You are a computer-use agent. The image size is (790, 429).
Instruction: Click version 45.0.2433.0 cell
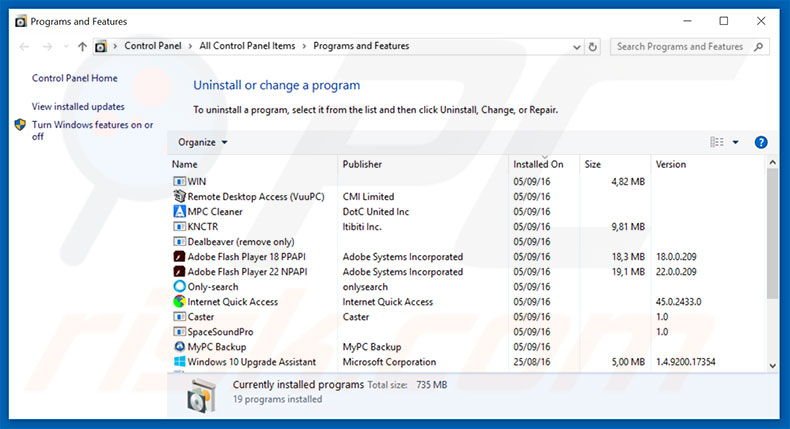tap(678, 302)
